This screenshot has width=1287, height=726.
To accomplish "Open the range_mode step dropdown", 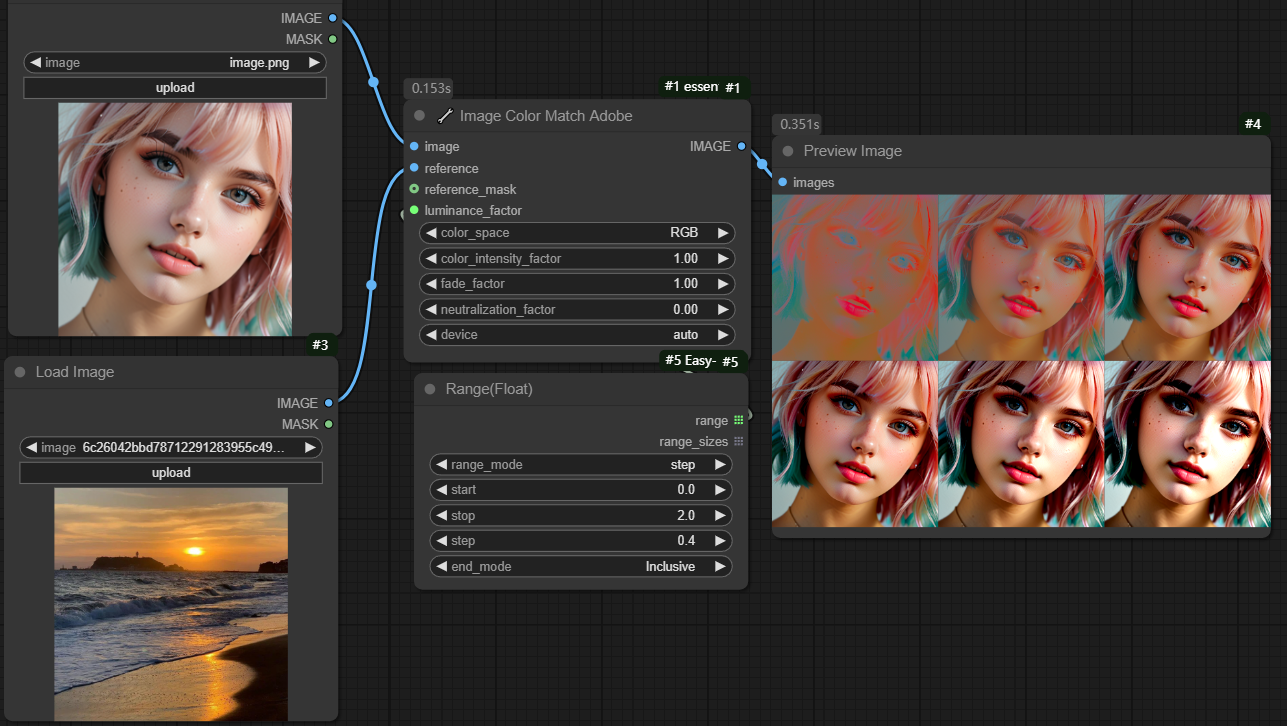I will (580, 465).
